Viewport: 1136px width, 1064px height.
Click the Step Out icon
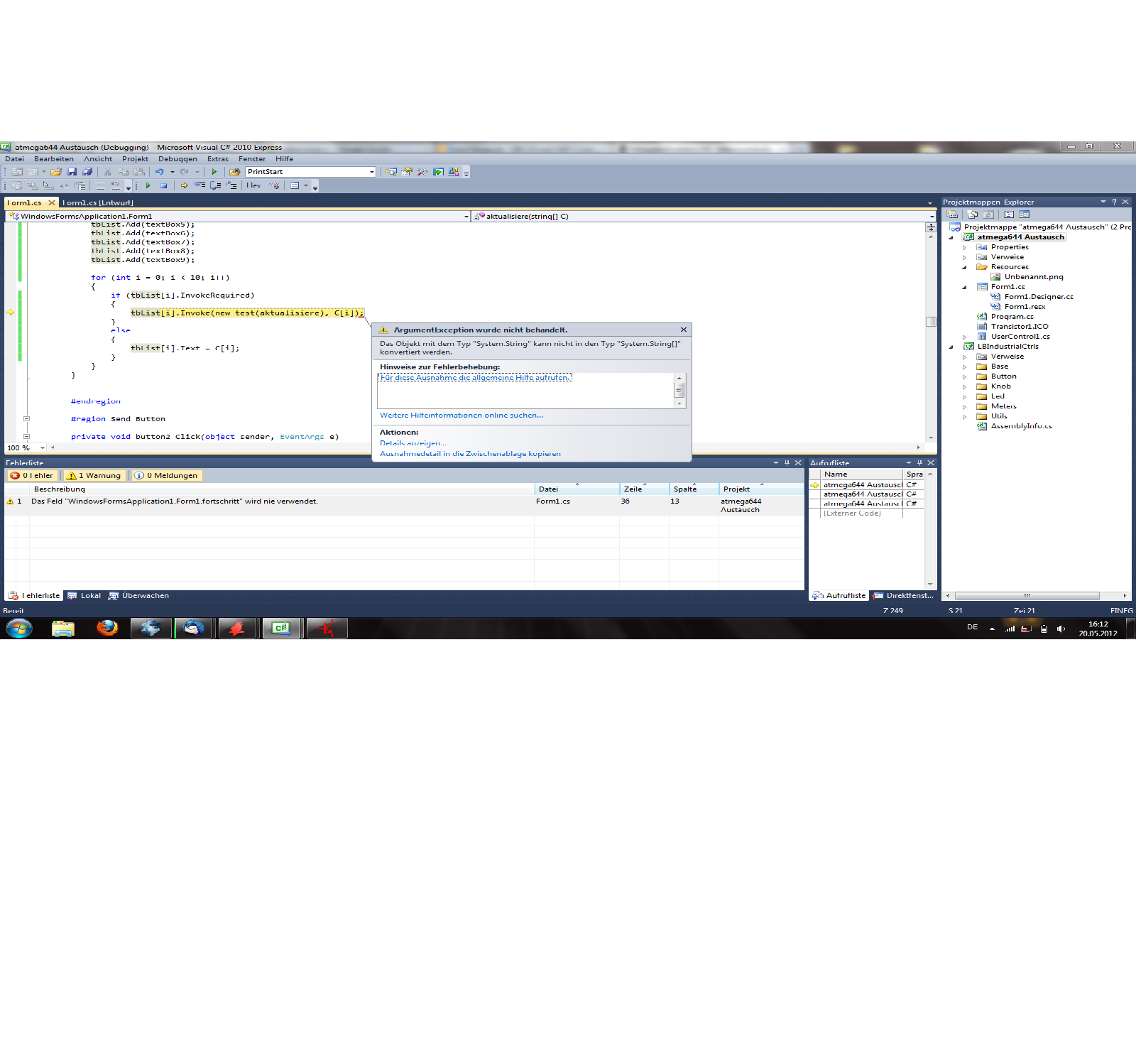coord(231,185)
